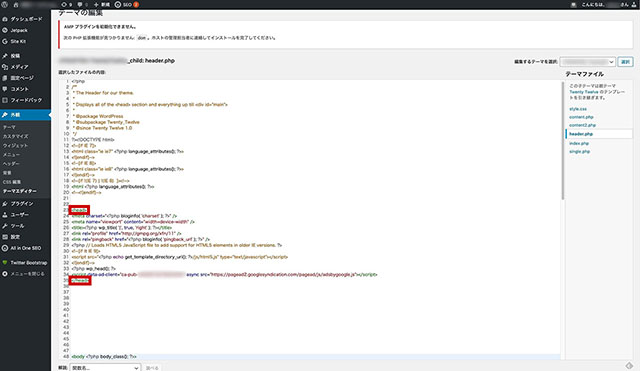Image resolution: width=640 pixels, height=371 pixels.
Task: Click the 選択 (Select) theme button
Action: pos(625,62)
